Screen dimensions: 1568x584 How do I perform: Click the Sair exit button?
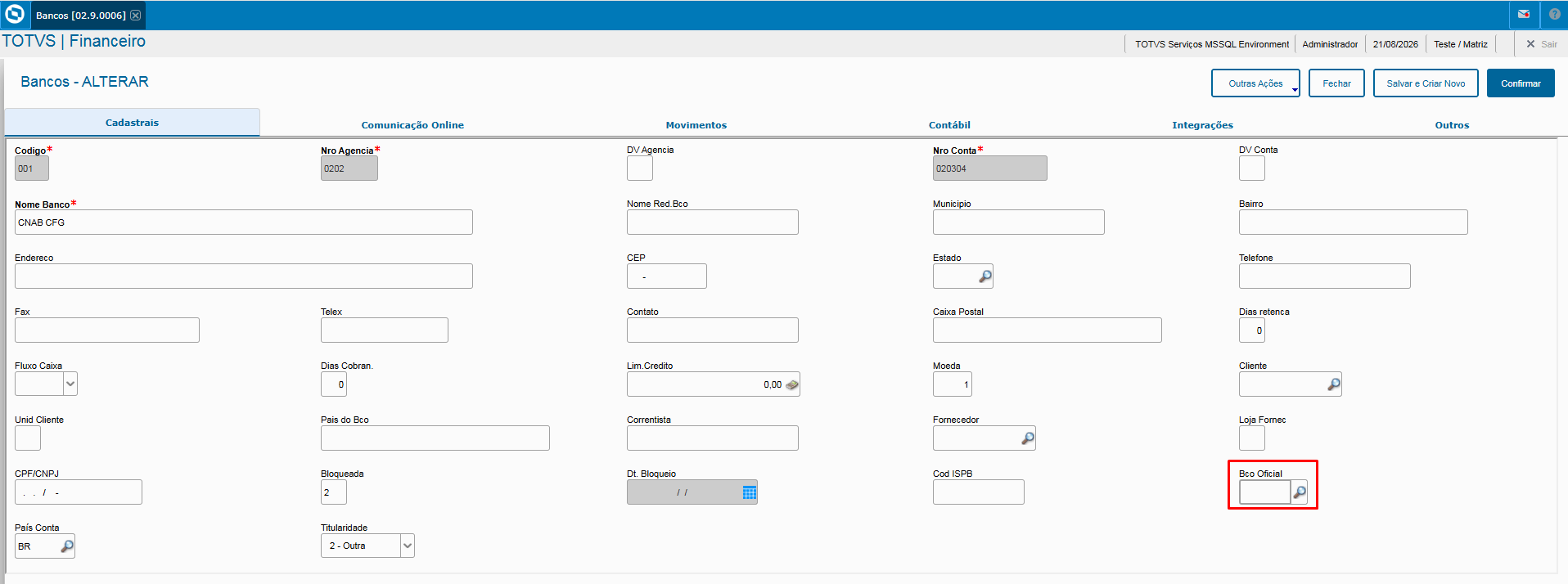pyautogui.click(x=1542, y=44)
